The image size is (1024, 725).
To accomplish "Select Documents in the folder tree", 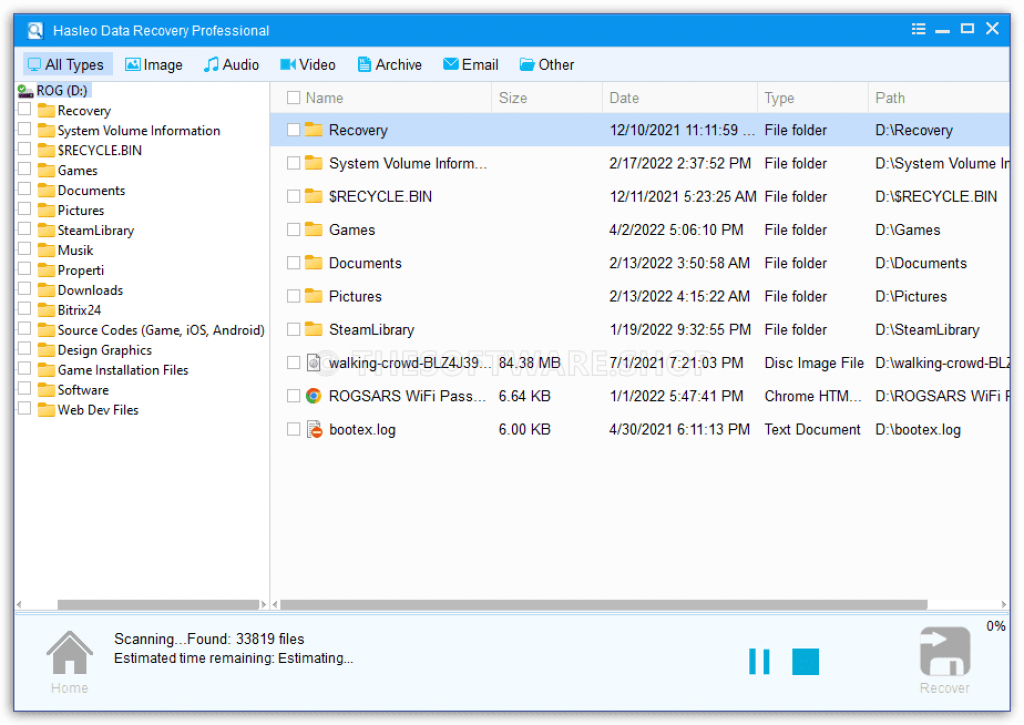I will click(91, 190).
